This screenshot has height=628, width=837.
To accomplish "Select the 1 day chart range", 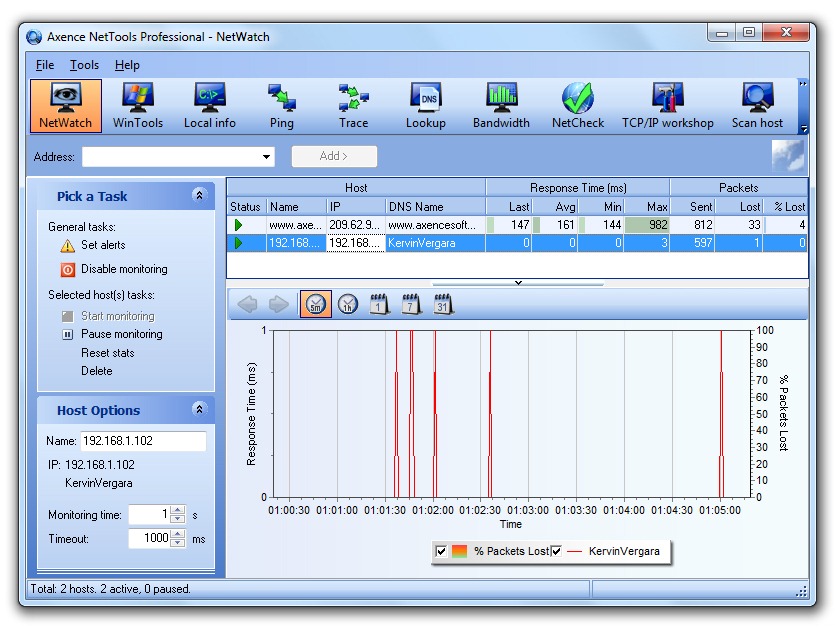I will (x=380, y=304).
